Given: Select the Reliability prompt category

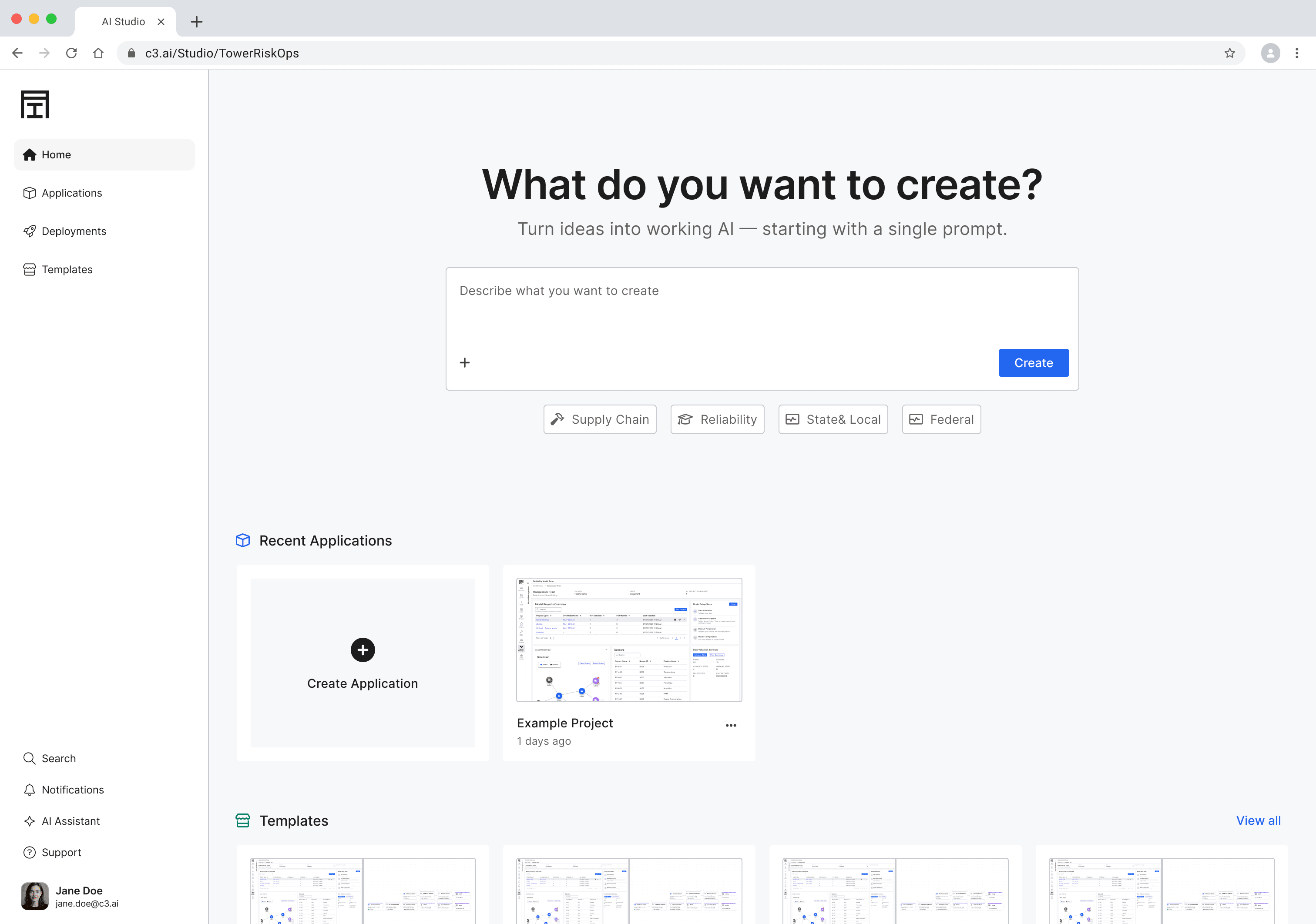Looking at the screenshot, I should [717, 419].
